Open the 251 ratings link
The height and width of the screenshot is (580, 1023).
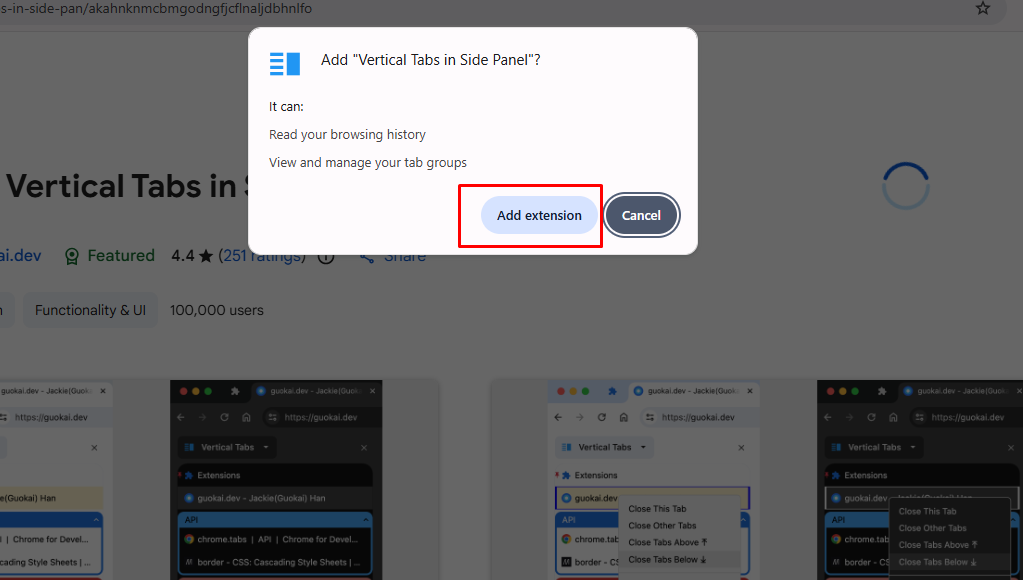[x=263, y=255]
